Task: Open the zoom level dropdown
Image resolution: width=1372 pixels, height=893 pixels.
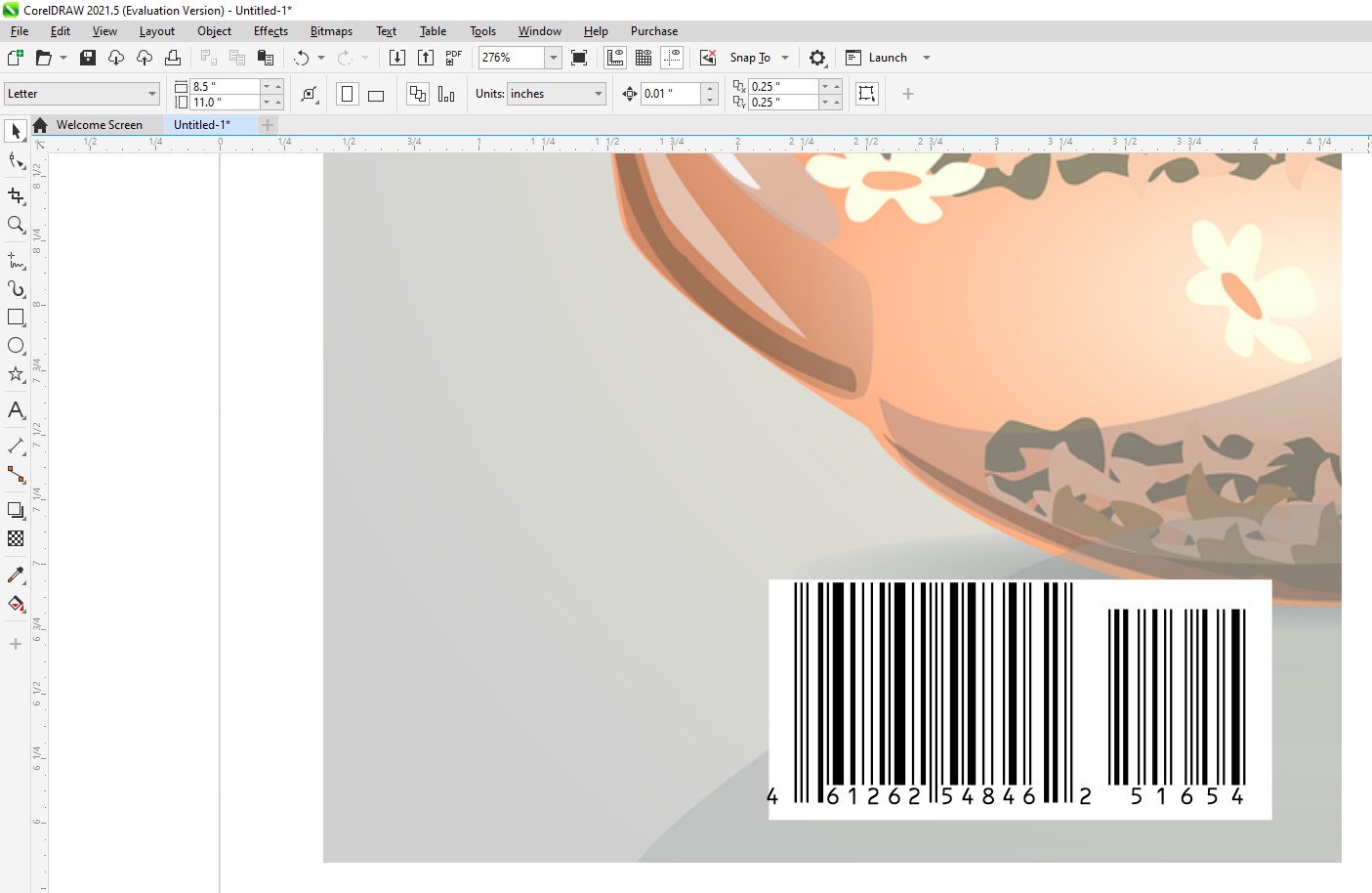Action: pyautogui.click(x=554, y=58)
